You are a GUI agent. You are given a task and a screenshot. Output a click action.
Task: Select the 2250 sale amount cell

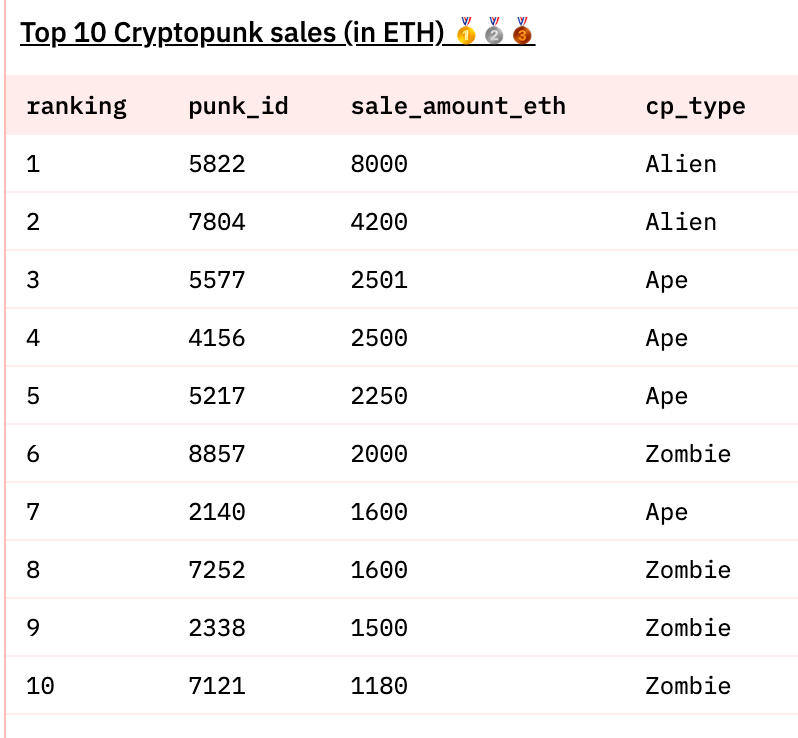pos(379,396)
